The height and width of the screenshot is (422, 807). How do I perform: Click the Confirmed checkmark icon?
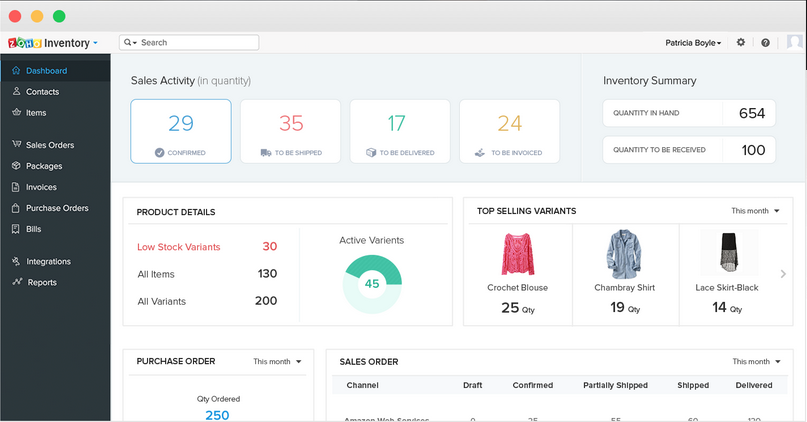tap(160, 152)
